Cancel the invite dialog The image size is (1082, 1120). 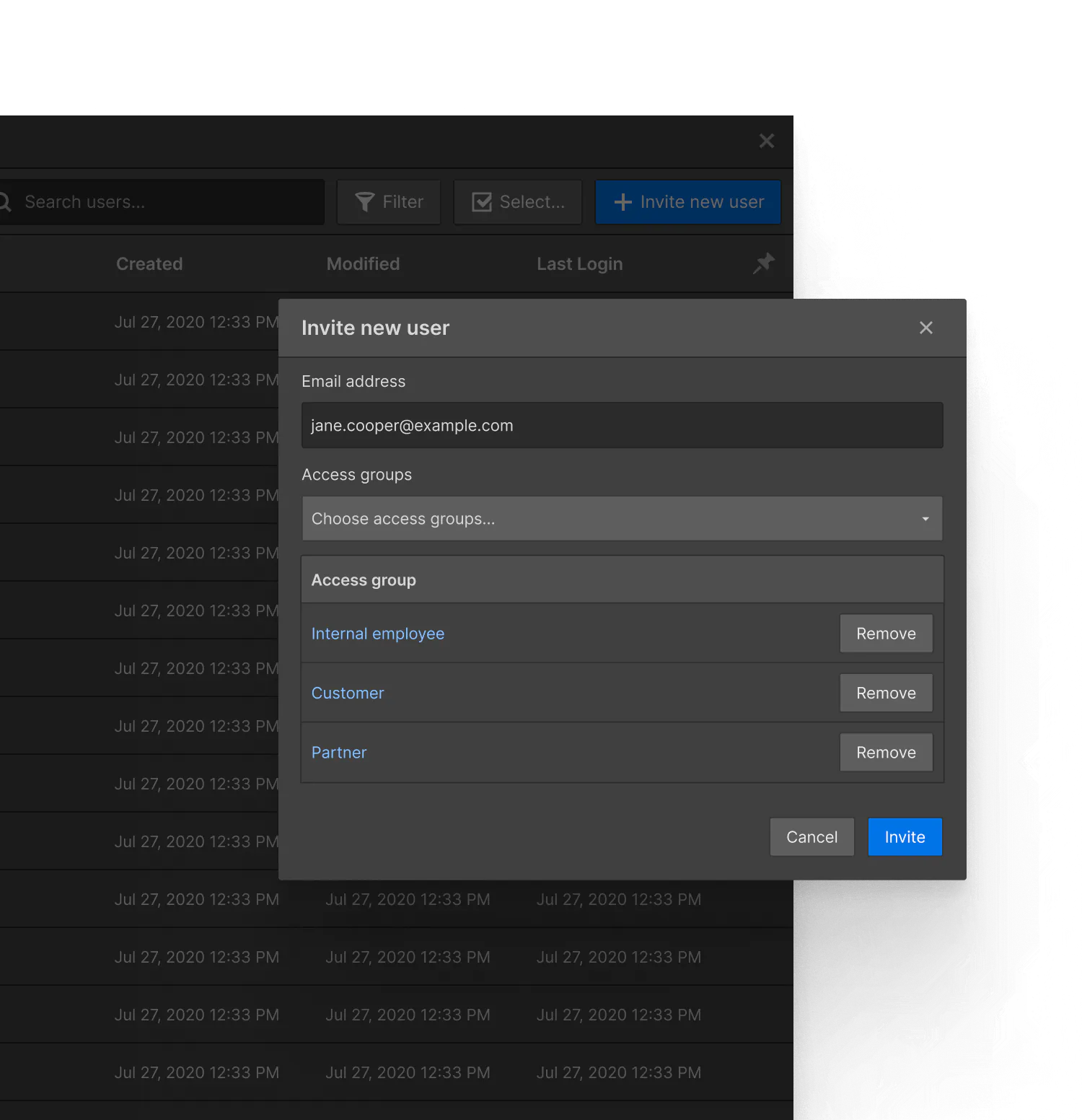811,836
